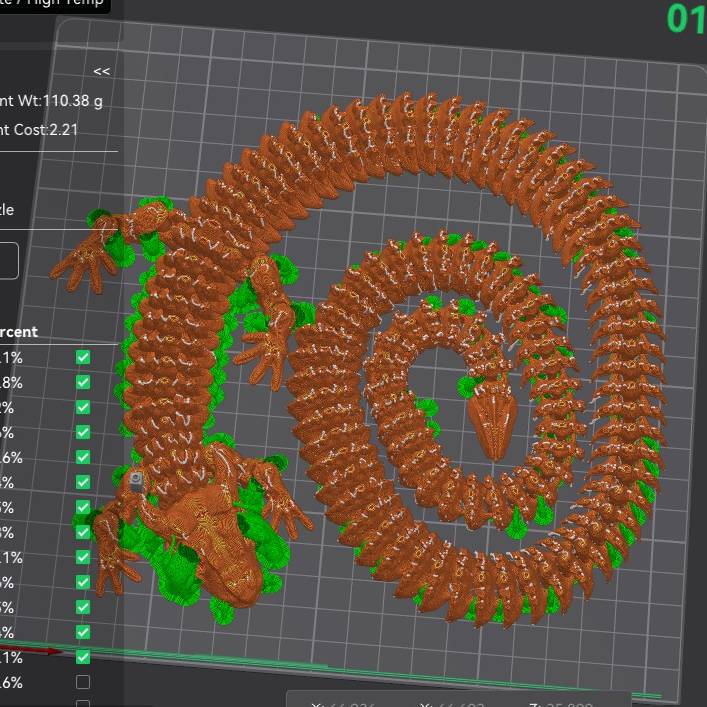Uncheck the fifth checkbox in the Percent list

point(83,457)
